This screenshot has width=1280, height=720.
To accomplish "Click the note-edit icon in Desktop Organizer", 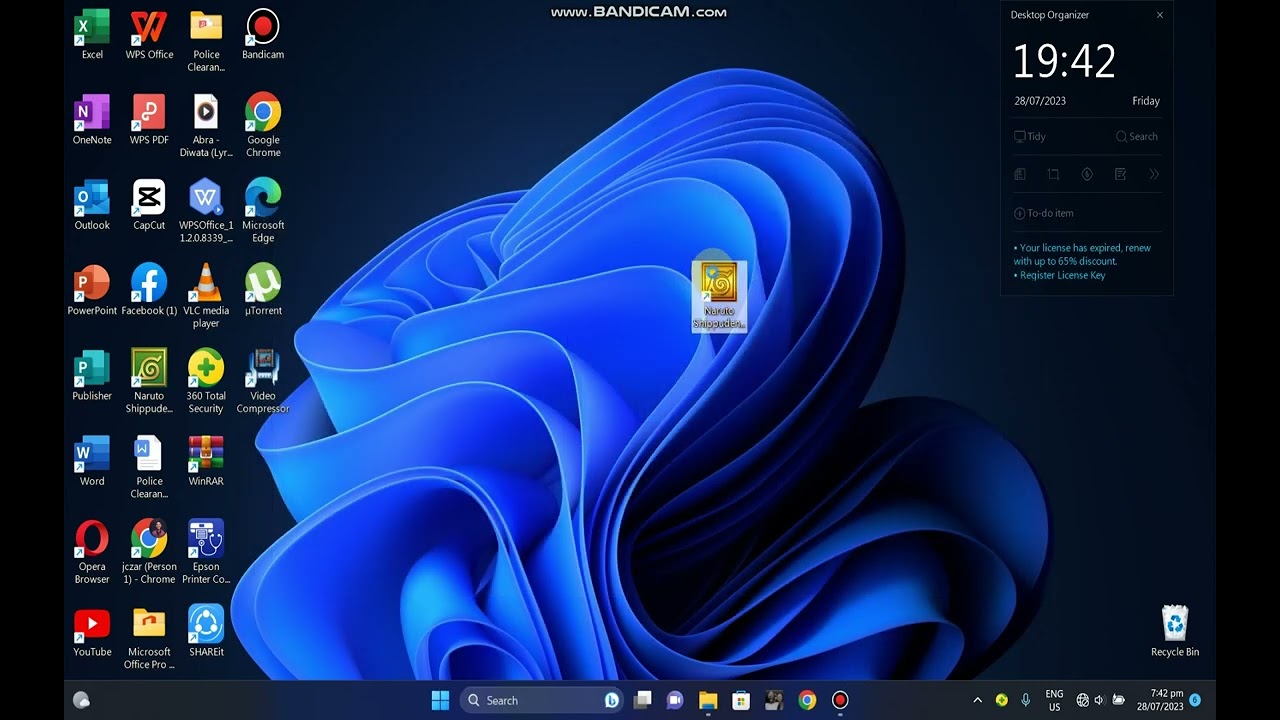I will click(x=1120, y=174).
